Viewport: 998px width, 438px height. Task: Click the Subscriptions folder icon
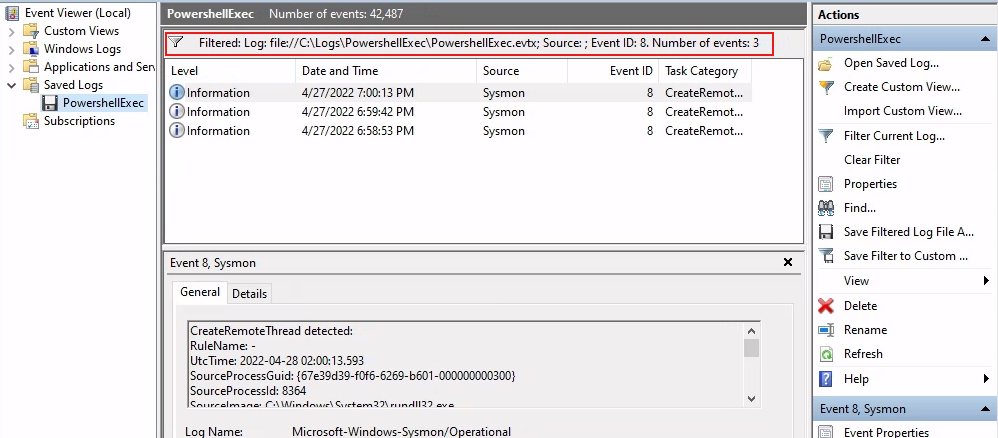click(x=31, y=121)
